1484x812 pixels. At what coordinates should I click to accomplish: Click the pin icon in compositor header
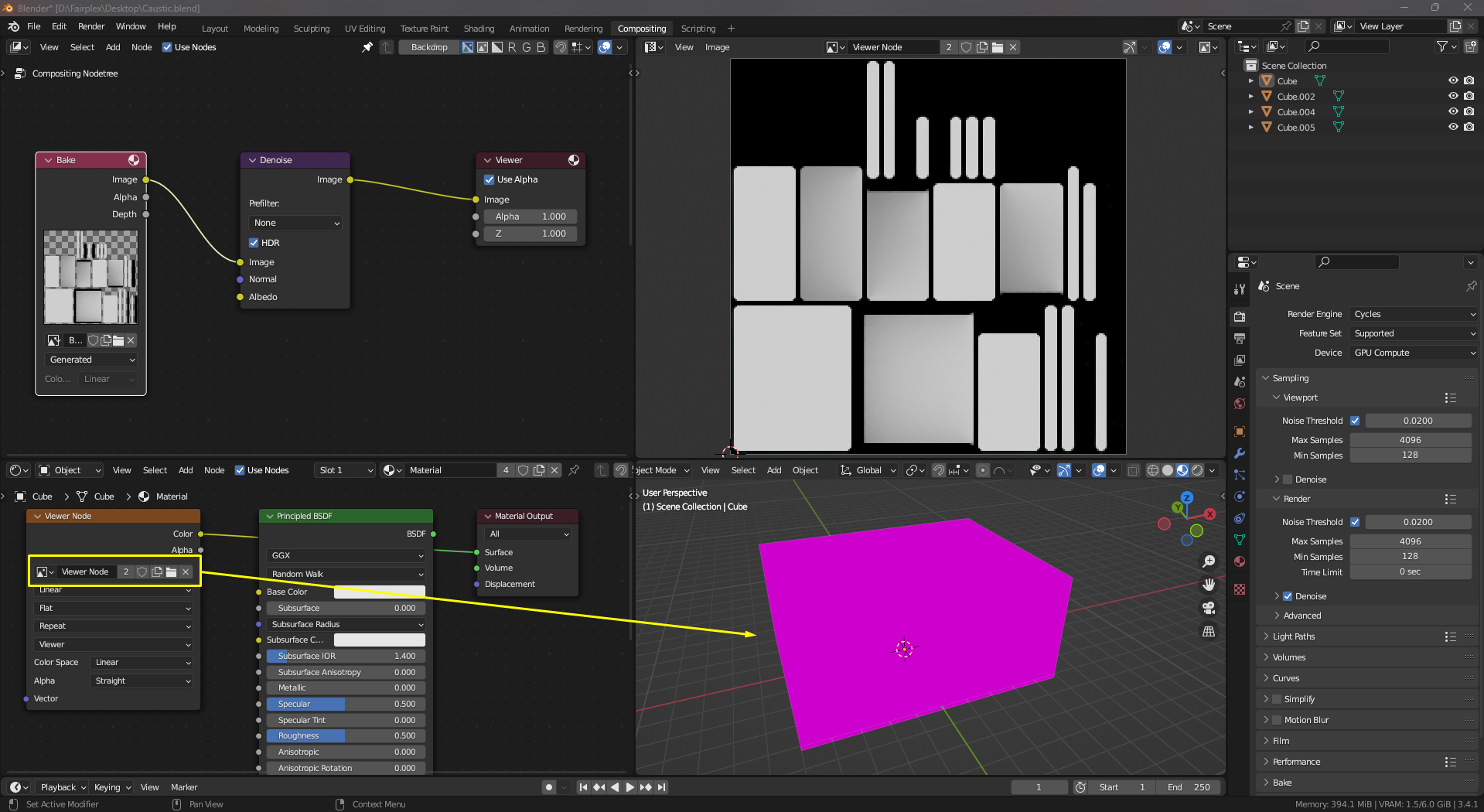coord(367,47)
